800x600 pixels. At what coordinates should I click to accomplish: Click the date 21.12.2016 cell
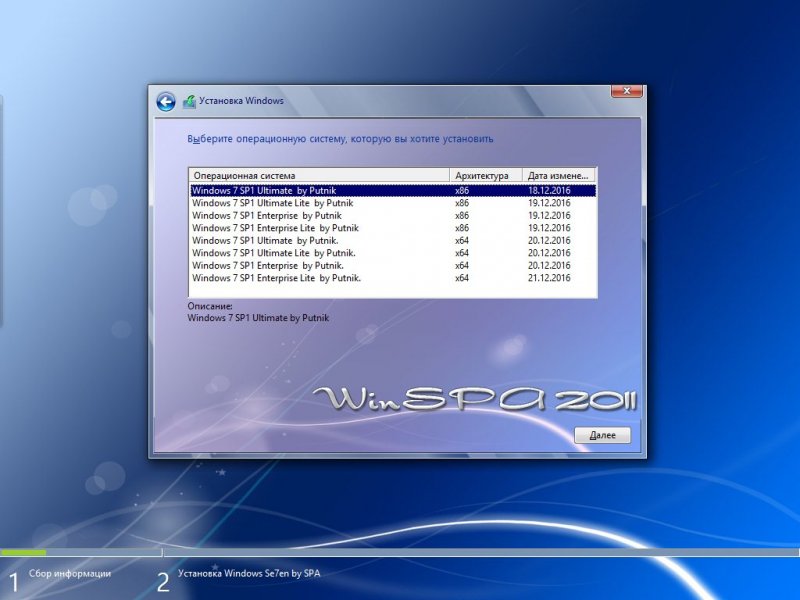point(549,278)
